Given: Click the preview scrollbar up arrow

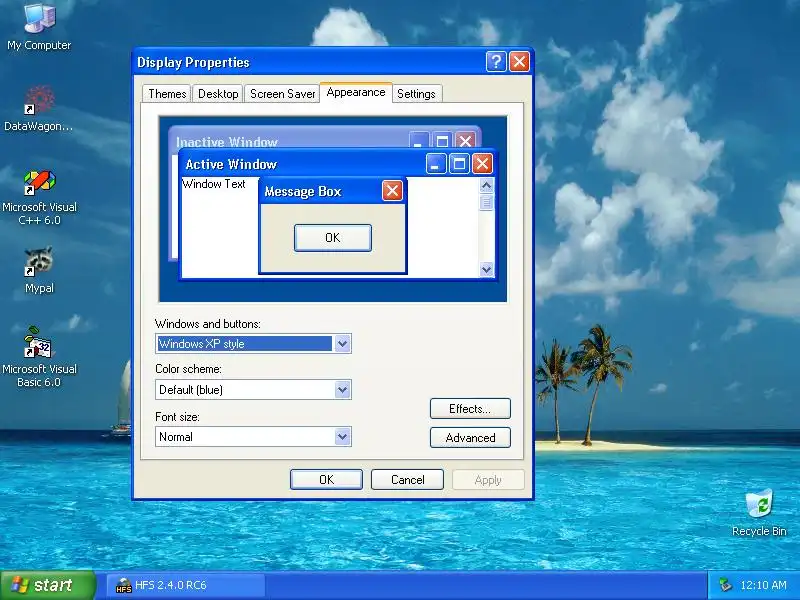Looking at the screenshot, I should click(x=486, y=185).
